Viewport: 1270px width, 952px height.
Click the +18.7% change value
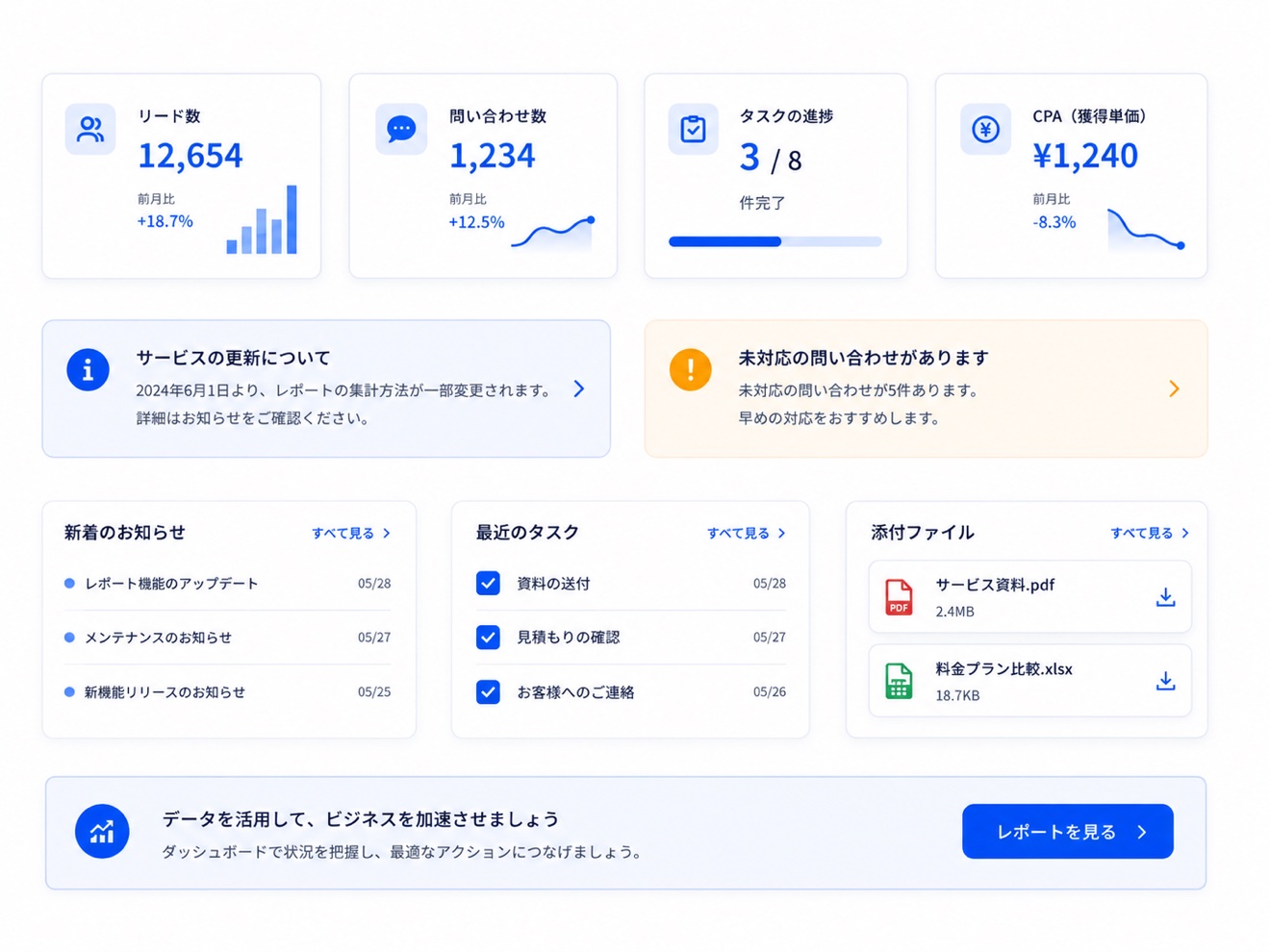coord(165,221)
